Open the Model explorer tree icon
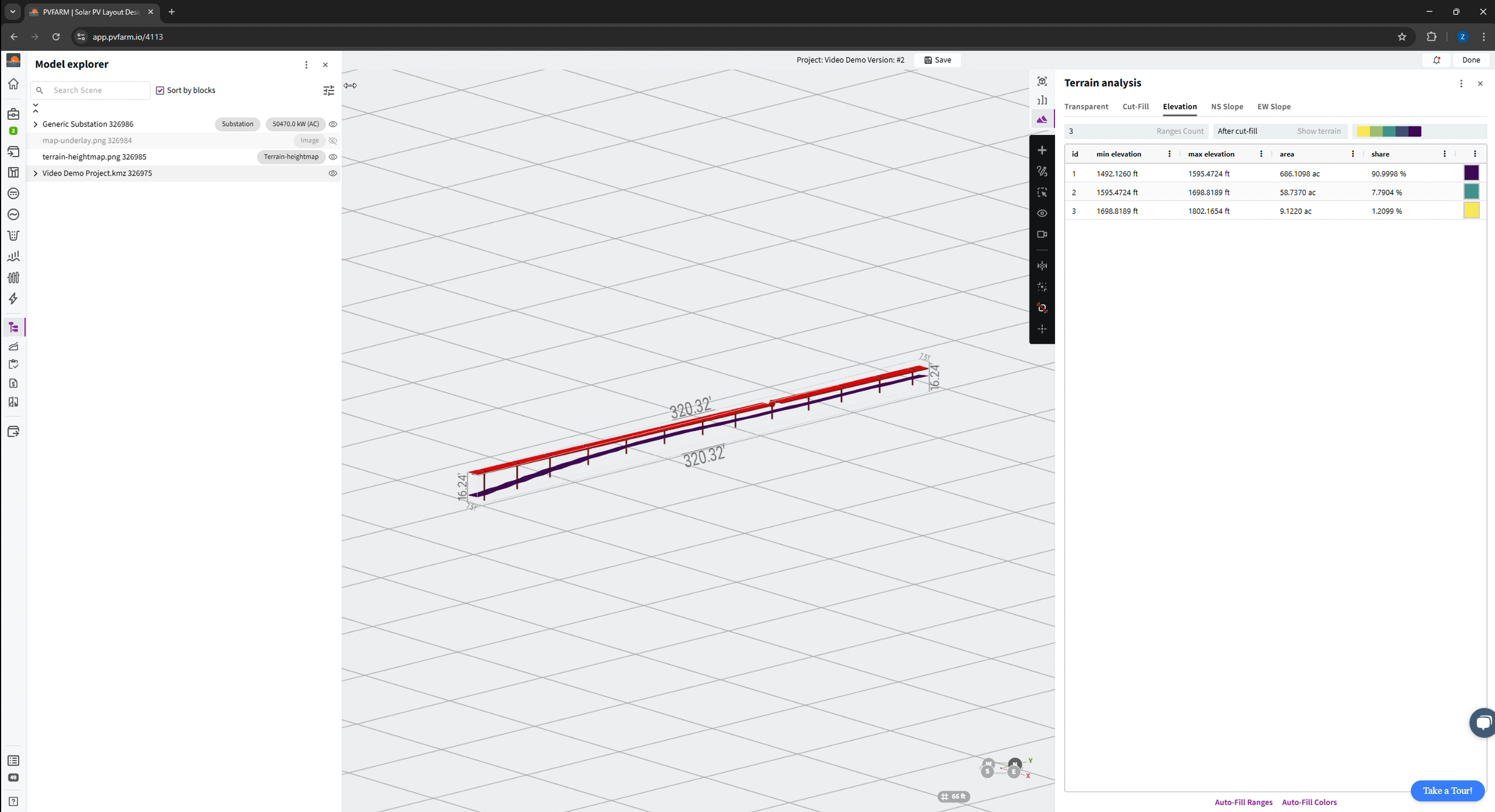Image resolution: width=1495 pixels, height=812 pixels. (13, 328)
